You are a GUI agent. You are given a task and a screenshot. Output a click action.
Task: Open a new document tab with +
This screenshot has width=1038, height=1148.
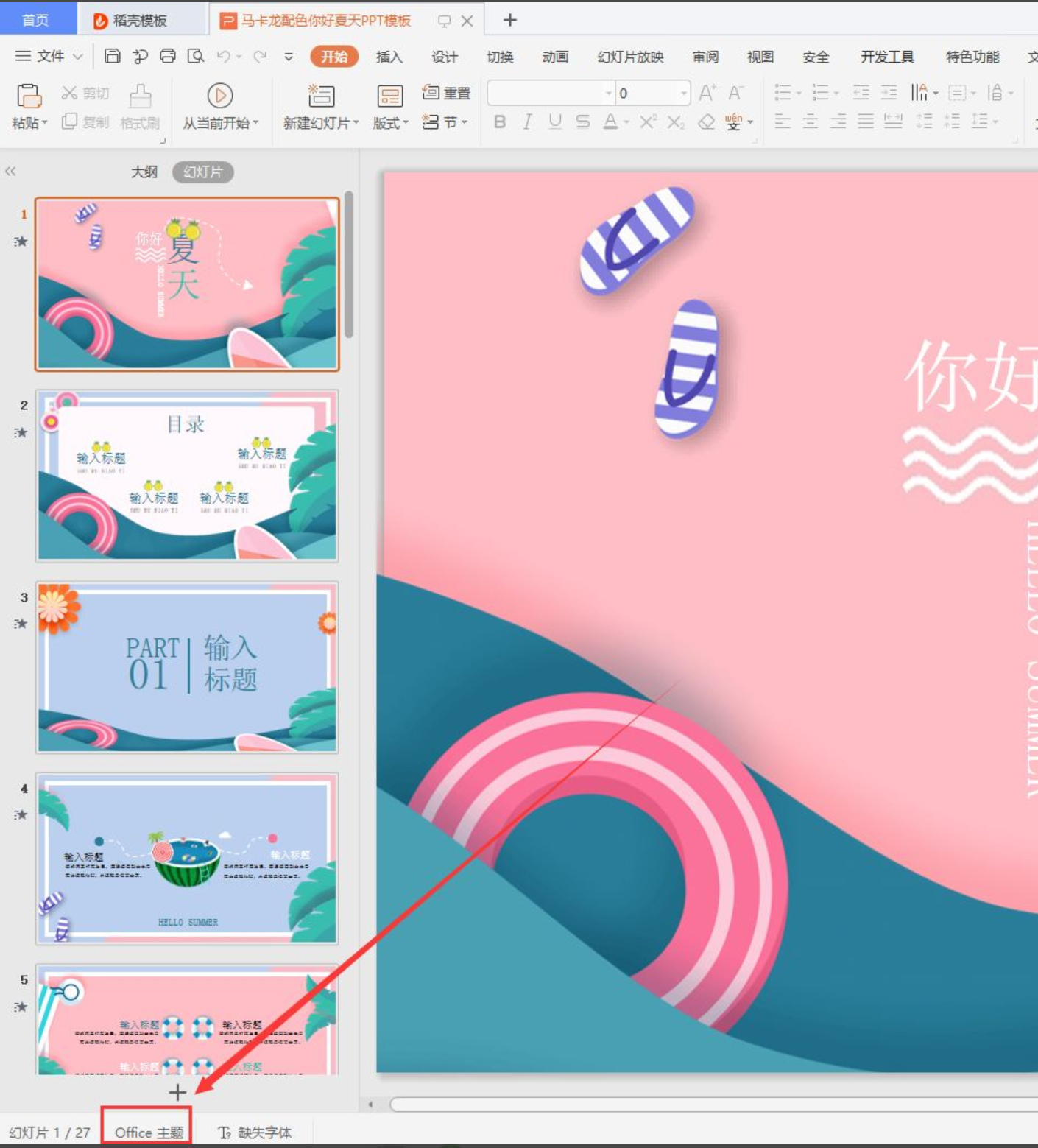509,20
